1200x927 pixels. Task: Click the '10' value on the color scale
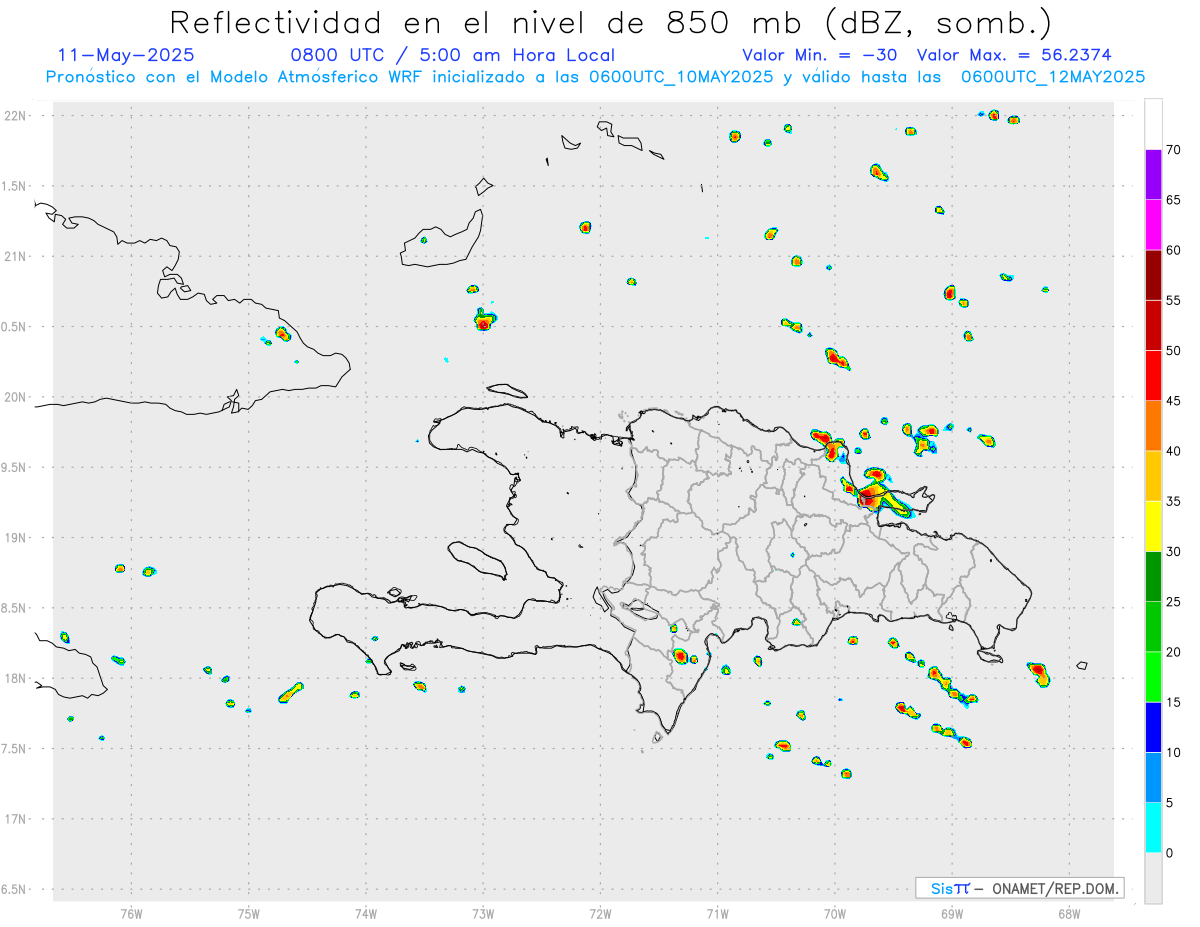(1173, 752)
